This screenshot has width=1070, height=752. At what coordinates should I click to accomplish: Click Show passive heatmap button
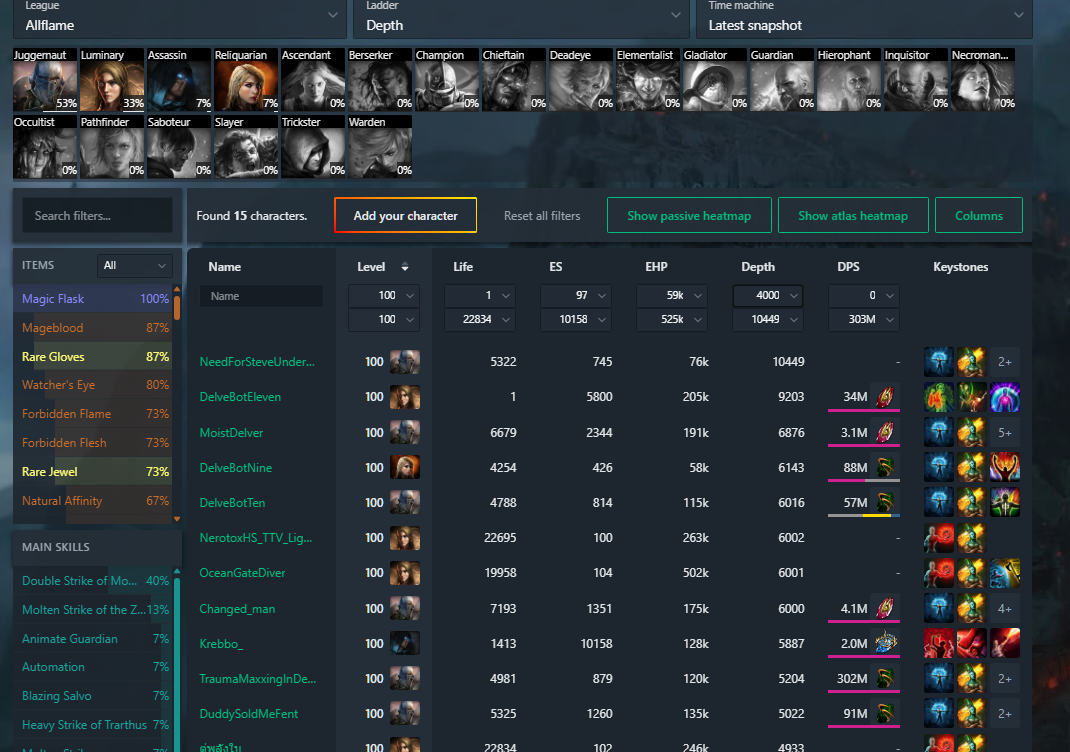click(x=689, y=215)
